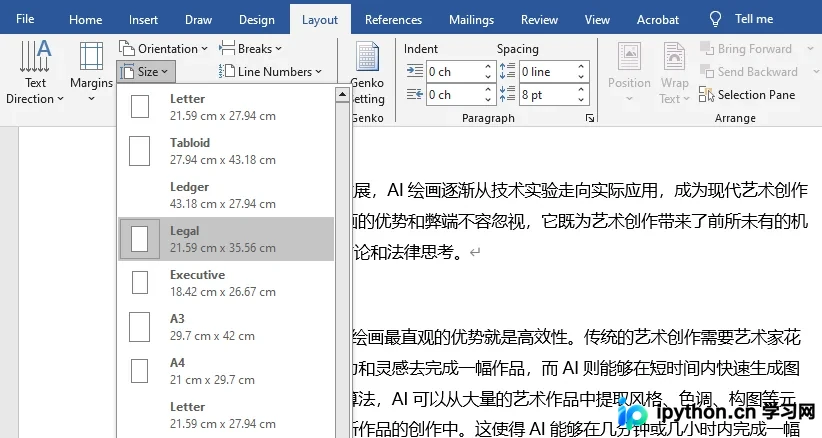Open the File tab
This screenshot has width=822, height=438.
25,19
